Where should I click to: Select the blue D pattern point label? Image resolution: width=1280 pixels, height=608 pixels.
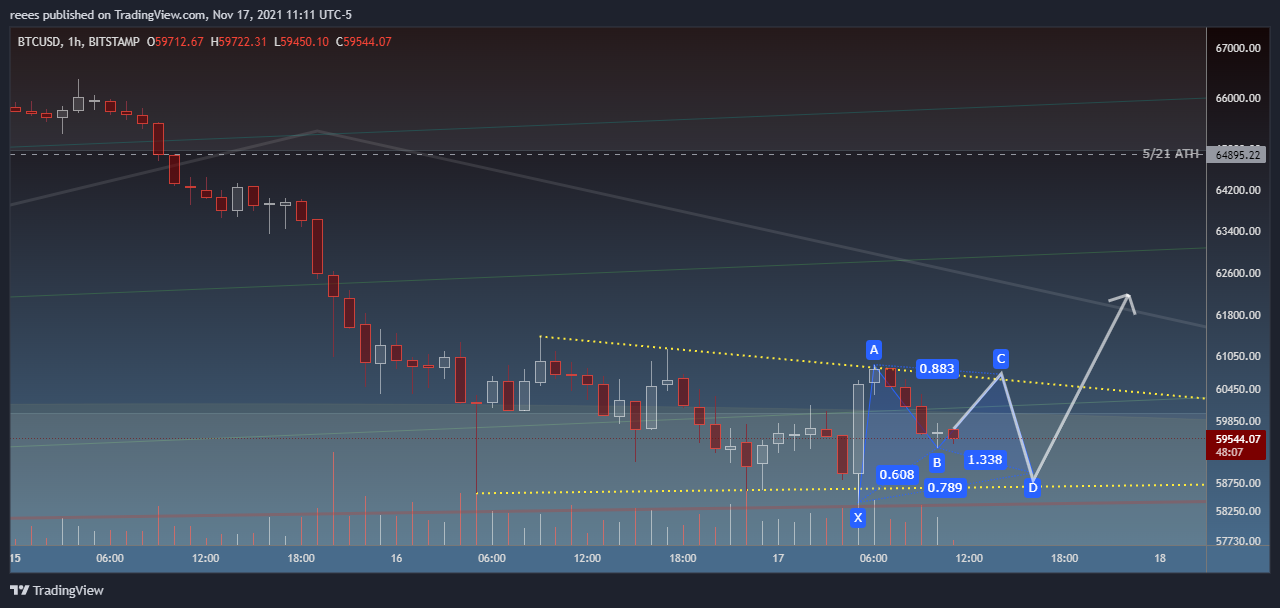1033,488
